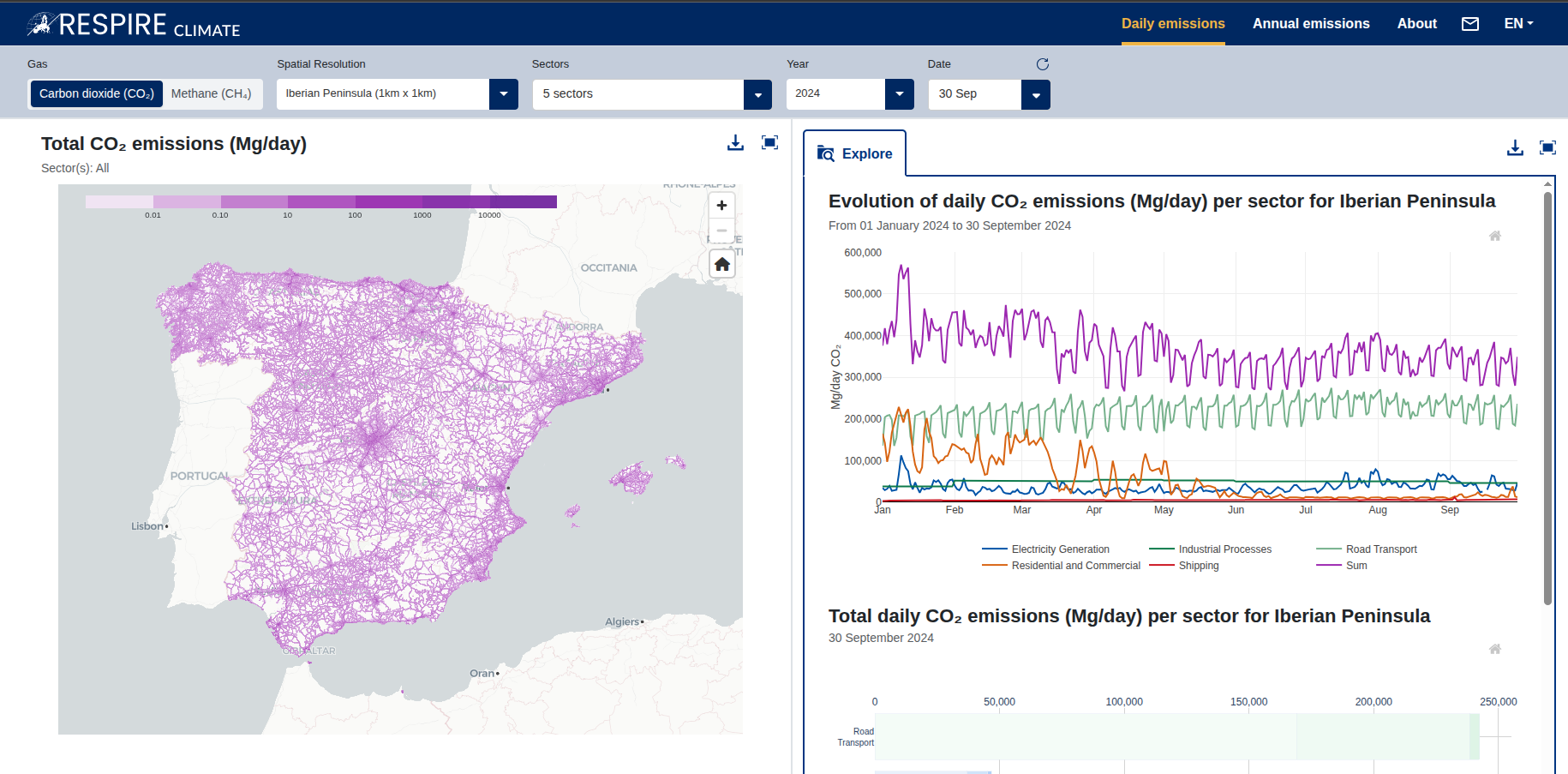
Task: Enable the Carbon dioxide (CO₂) option
Action: click(x=95, y=93)
